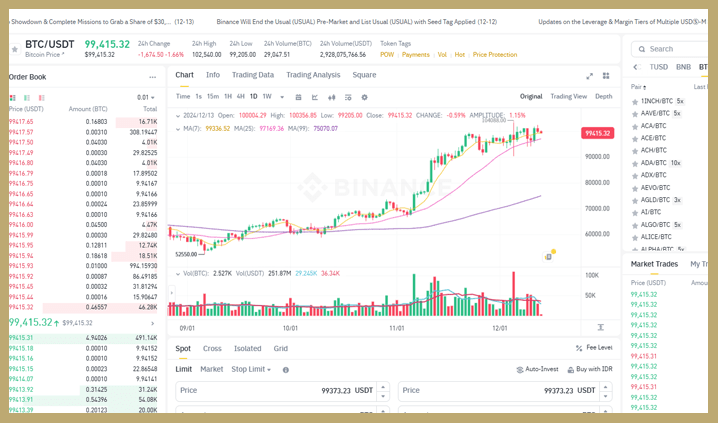Open chart settings gear
Image resolution: width=718 pixels, height=423 pixels.
tap(364, 97)
